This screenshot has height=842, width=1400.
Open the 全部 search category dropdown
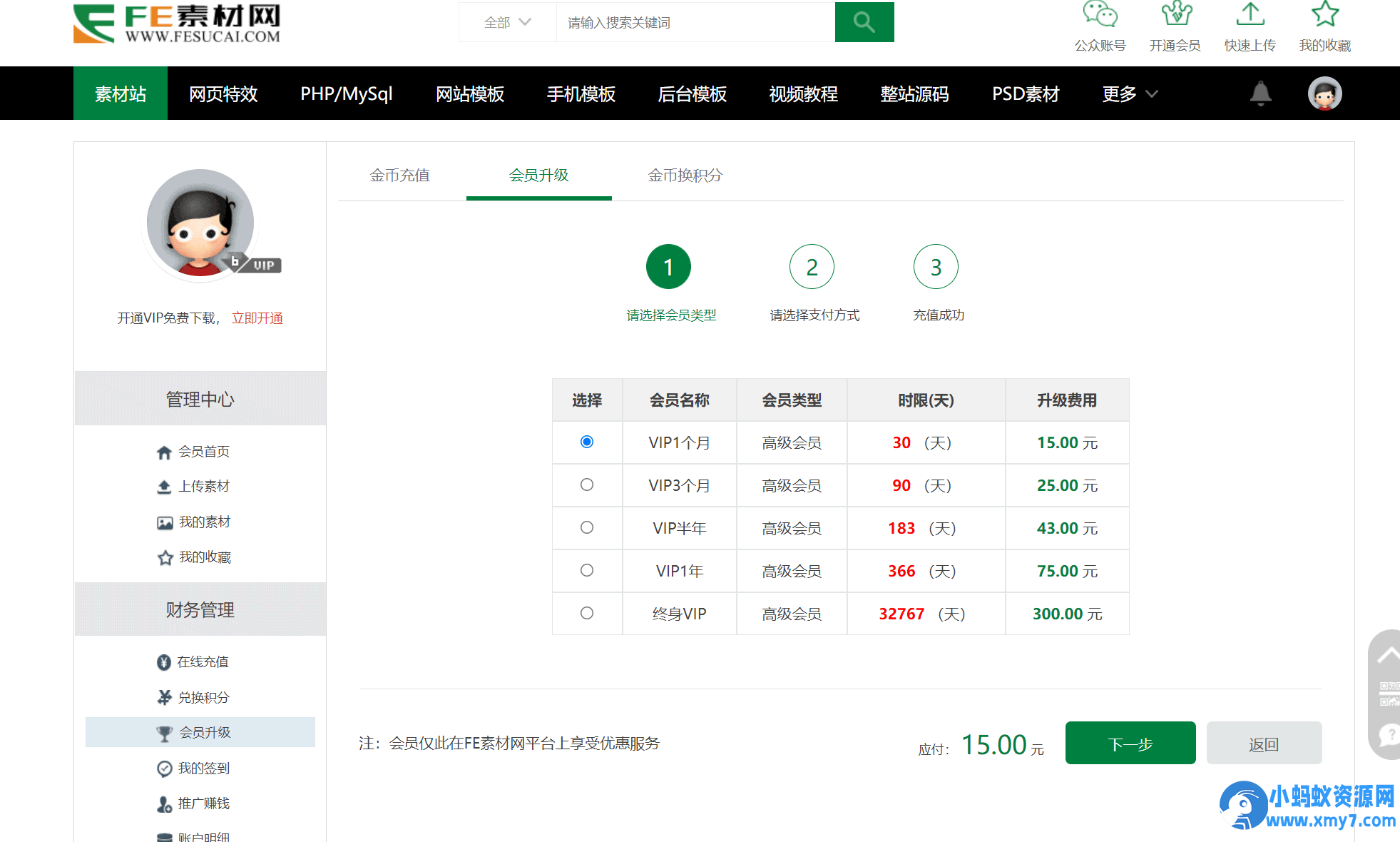507,22
